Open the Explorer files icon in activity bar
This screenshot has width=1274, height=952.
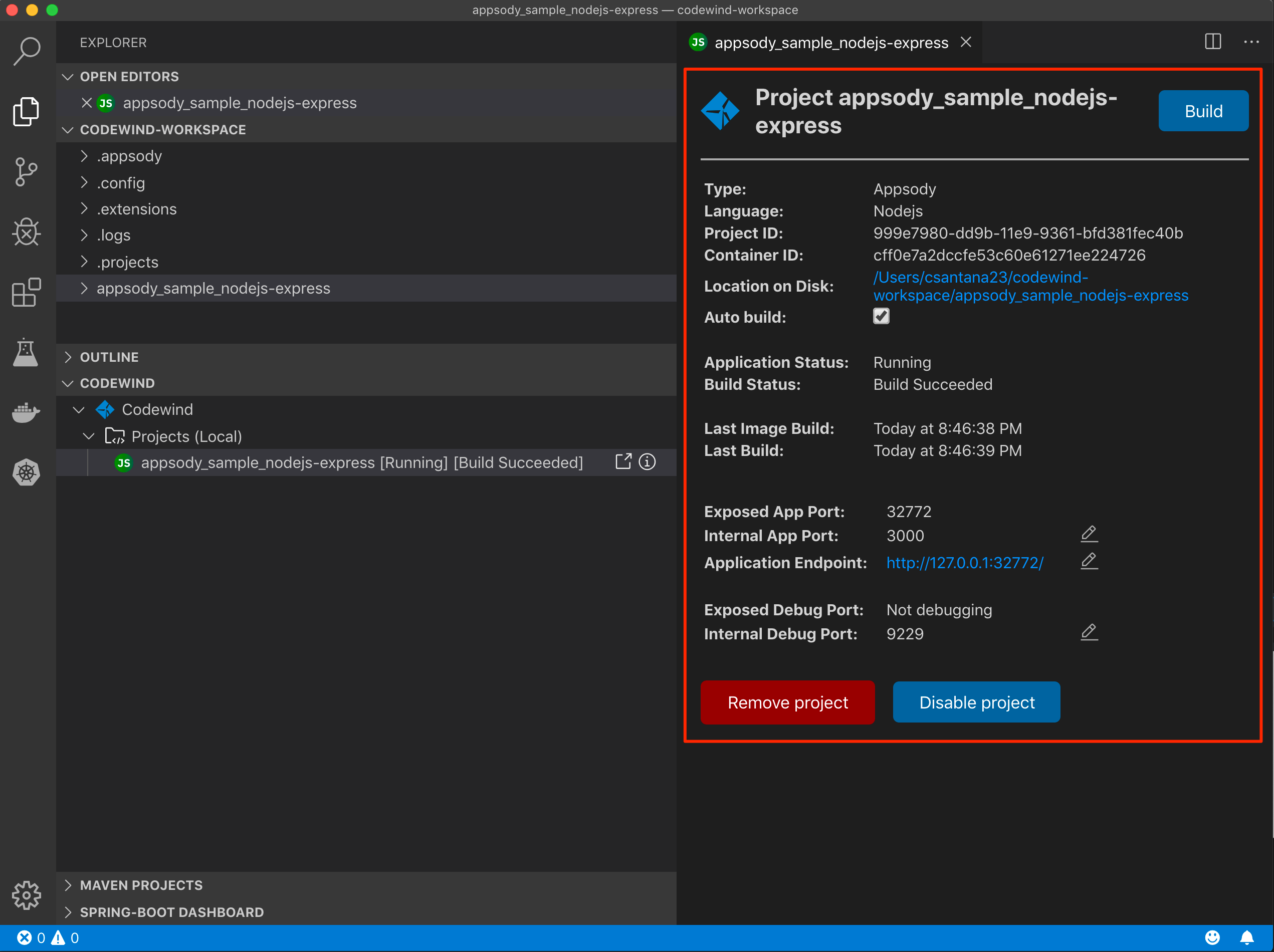click(x=26, y=111)
